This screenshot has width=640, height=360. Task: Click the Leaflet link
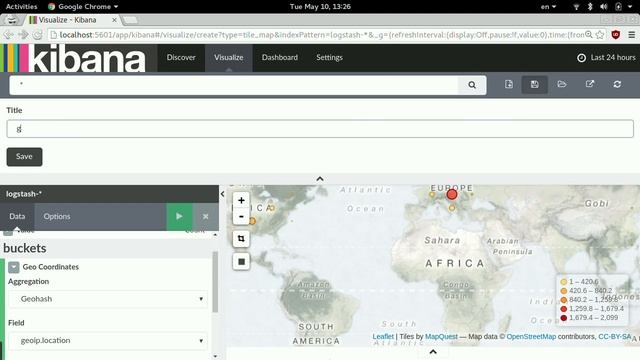coord(383,337)
